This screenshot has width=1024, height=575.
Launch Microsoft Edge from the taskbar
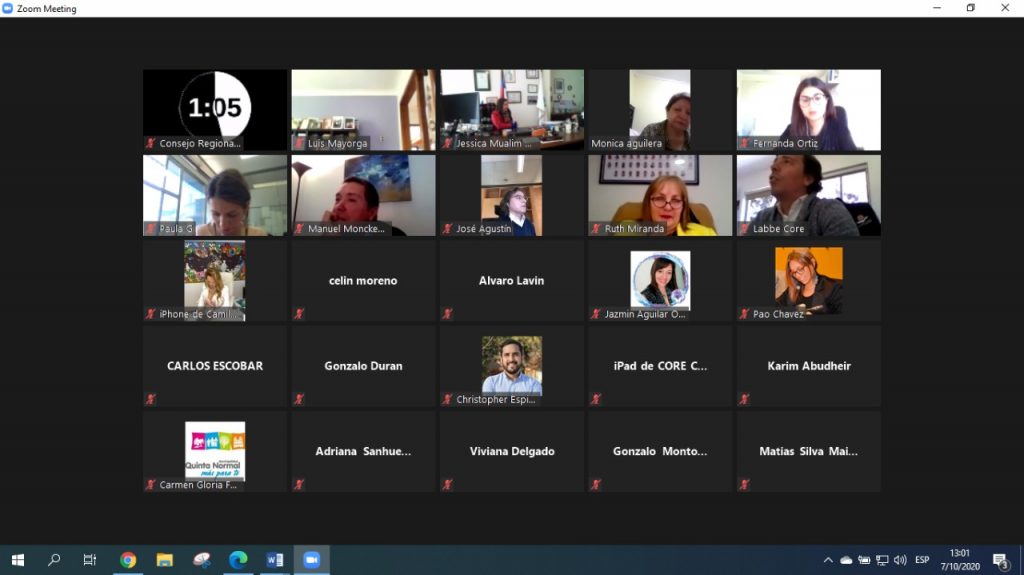[x=238, y=560]
